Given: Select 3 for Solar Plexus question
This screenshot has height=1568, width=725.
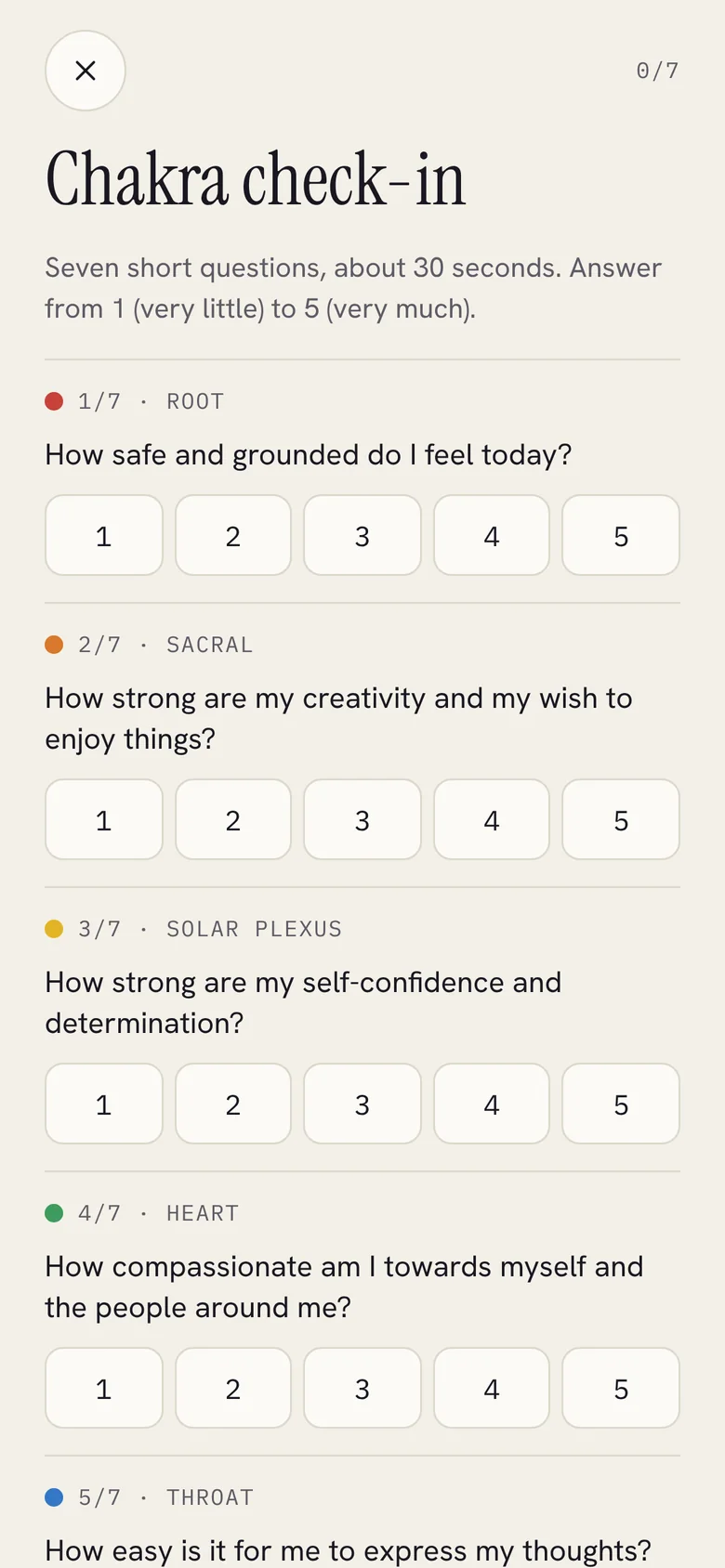Looking at the screenshot, I should pyautogui.click(x=362, y=1104).
